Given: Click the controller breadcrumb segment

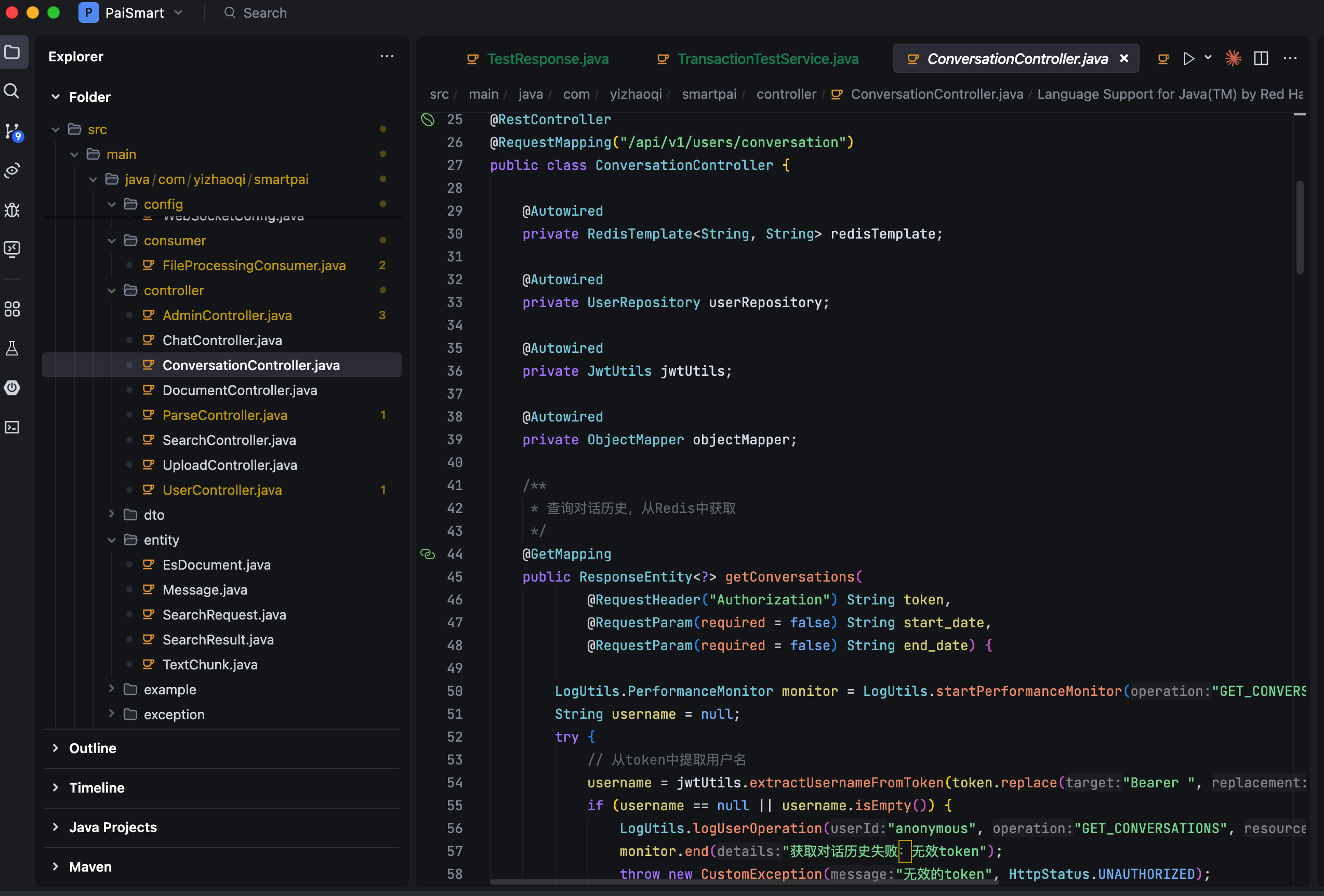Looking at the screenshot, I should click(x=786, y=94).
